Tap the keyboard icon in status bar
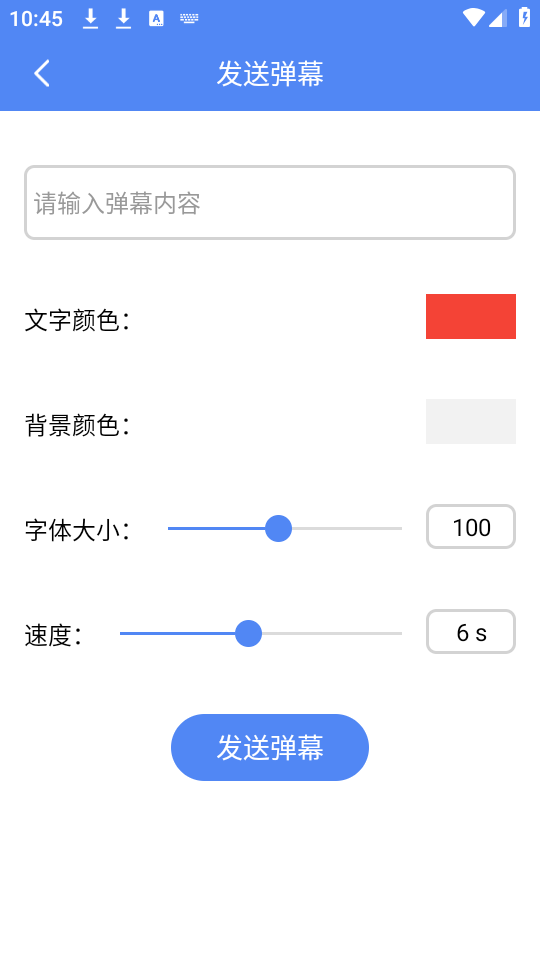The height and width of the screenshot is (960, 540). [189, 19]
